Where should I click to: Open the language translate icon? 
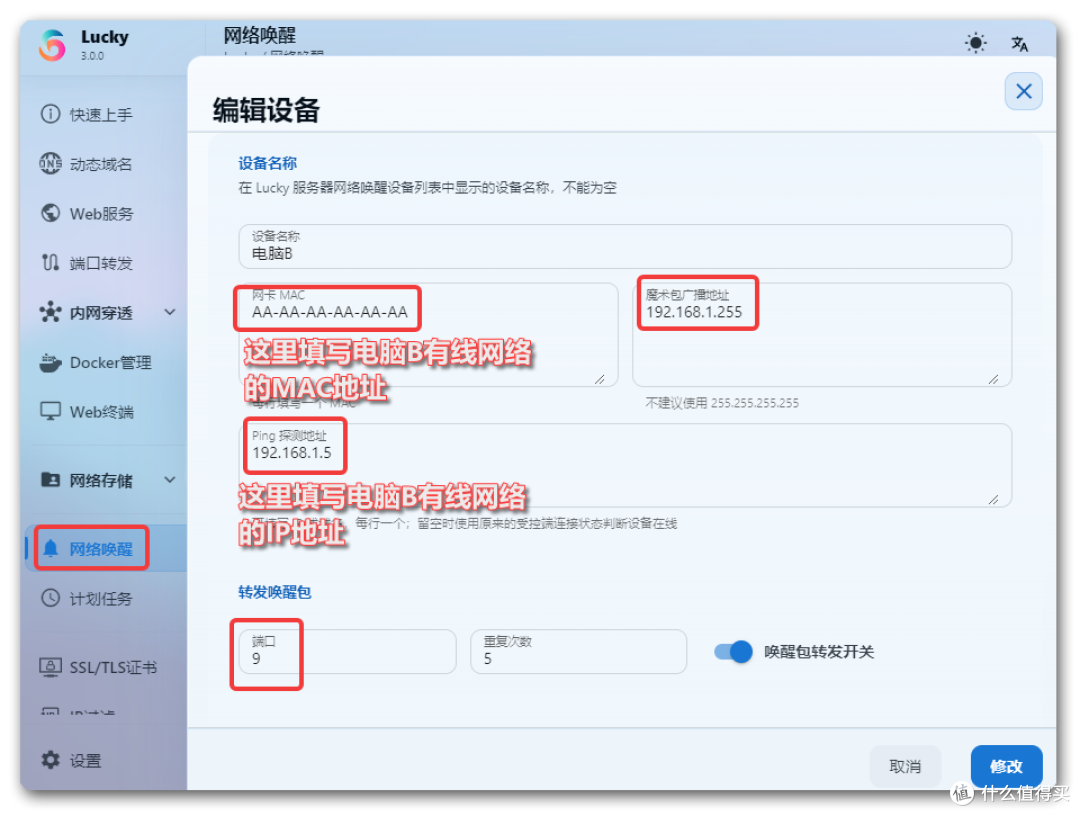pyautogui.click(x=1019, y=43)
